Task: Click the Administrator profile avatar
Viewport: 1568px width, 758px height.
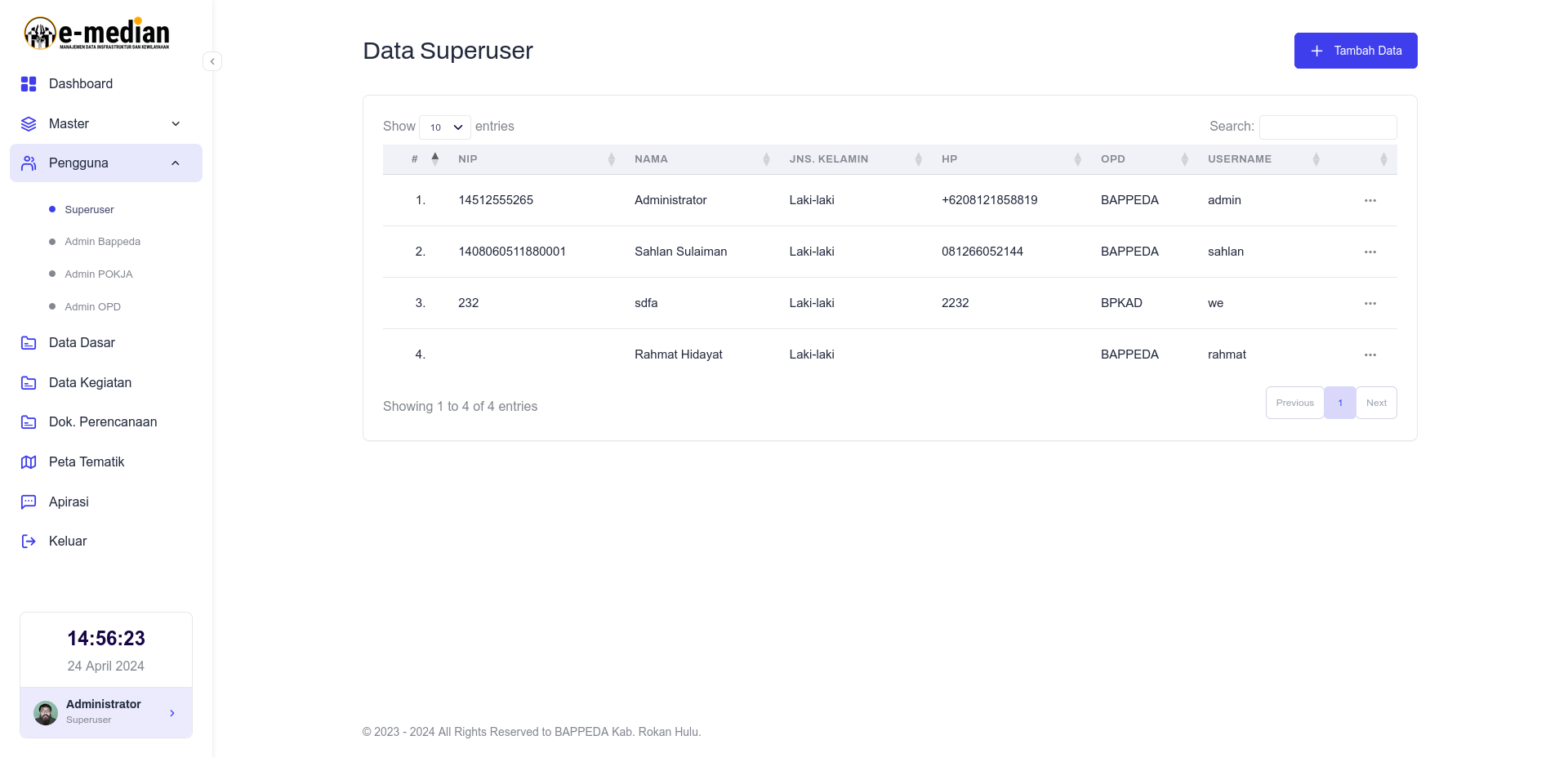Action: point(46,713)
